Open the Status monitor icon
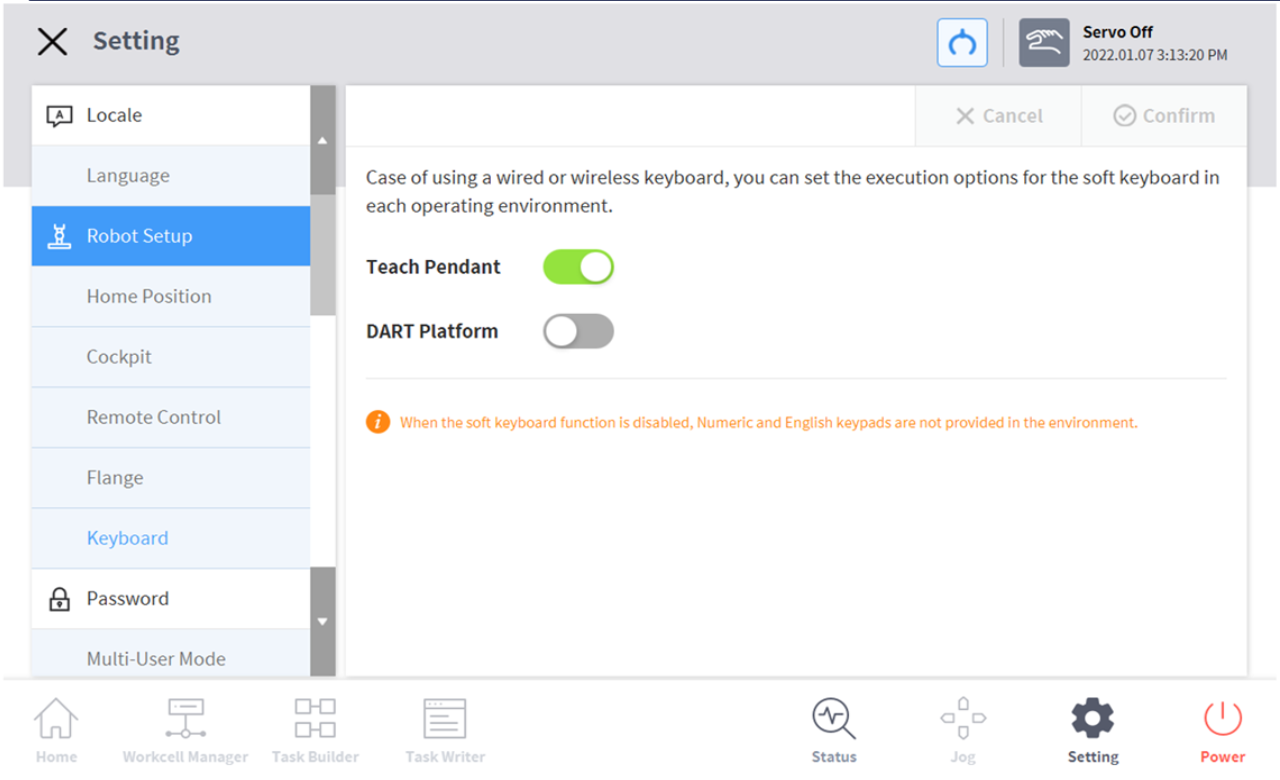1280x780 pixels. (x=834, y=728)
